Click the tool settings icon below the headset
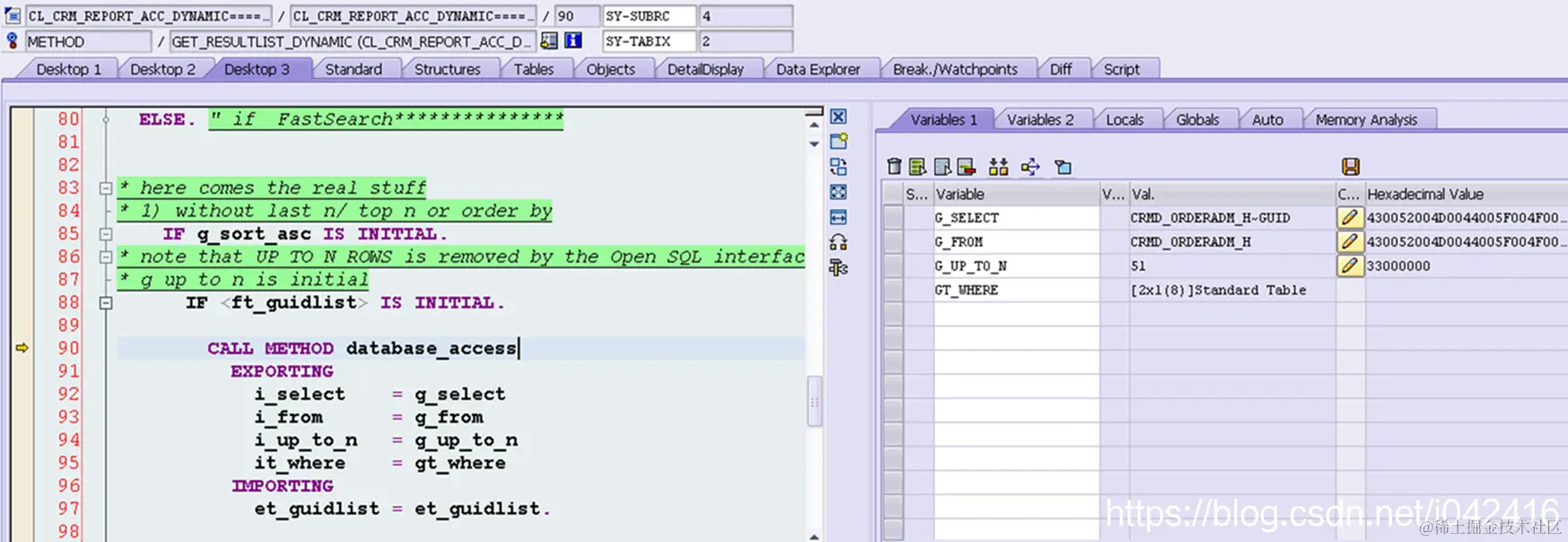Screen dimensions: 1568x542 click(x=839, y=267)
